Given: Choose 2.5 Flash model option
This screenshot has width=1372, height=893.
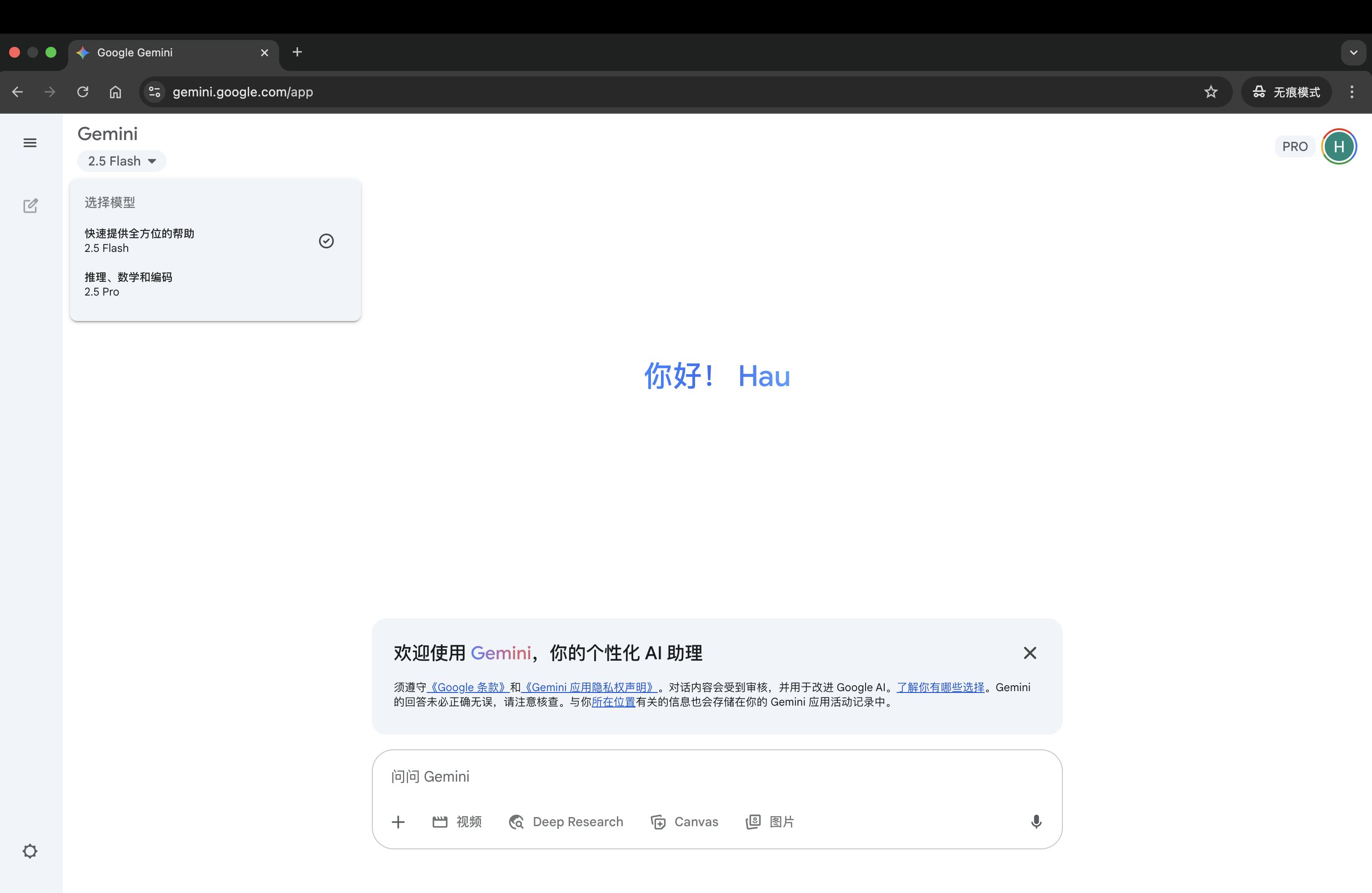Looking at the screenshot, I should [215, 241].
